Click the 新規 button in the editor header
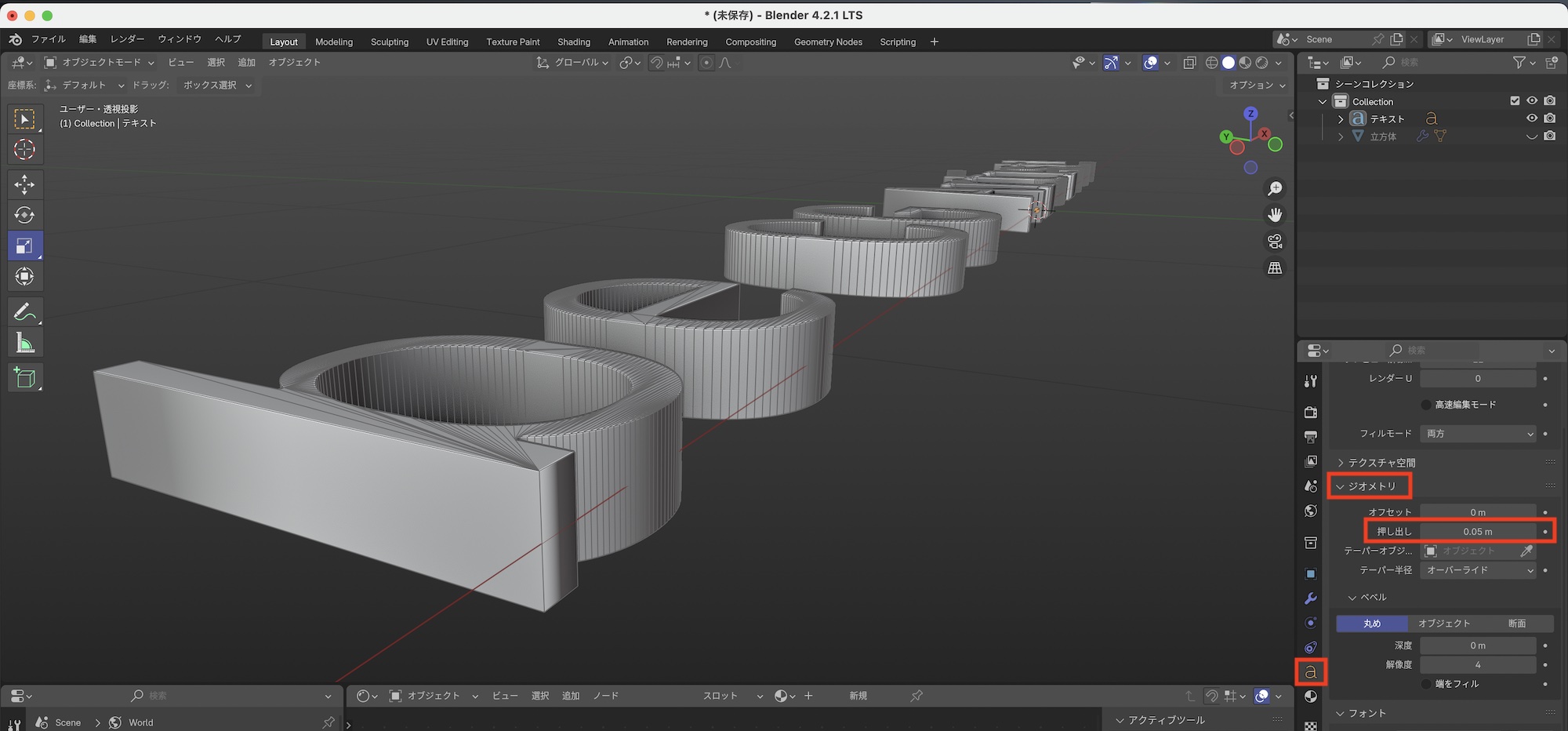Image resolution: width=1568 pixels, height=731 pixels. click(858, 696)
